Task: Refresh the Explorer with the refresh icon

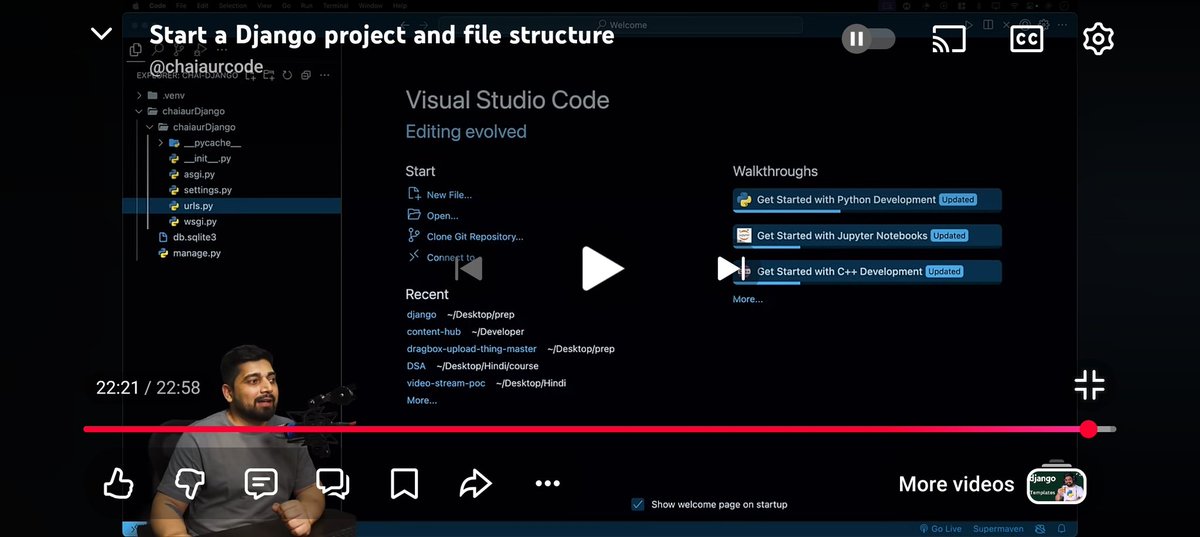Action: point(287,75)
